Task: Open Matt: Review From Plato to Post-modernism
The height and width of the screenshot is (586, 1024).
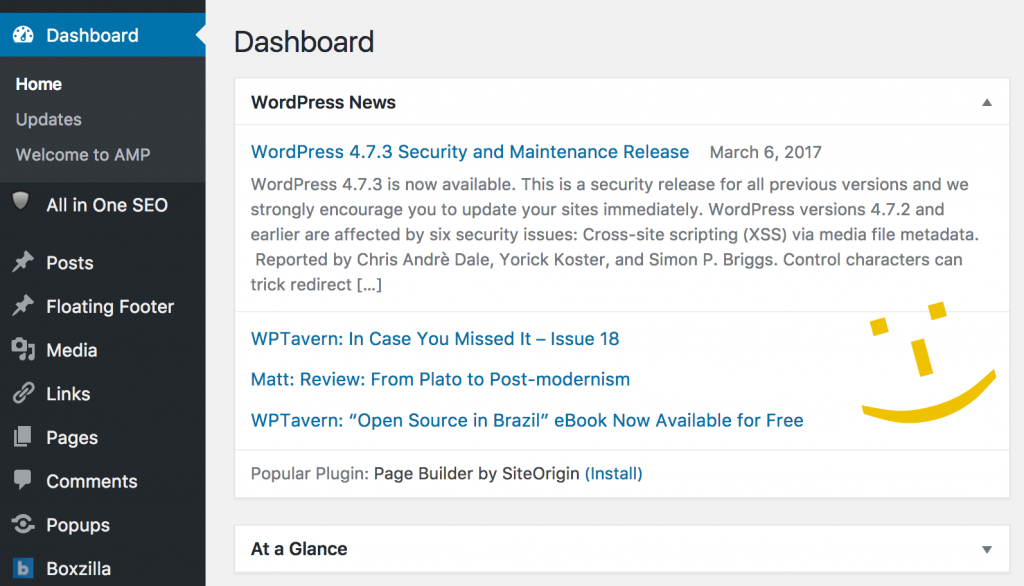Action: [x=440, y=379]
